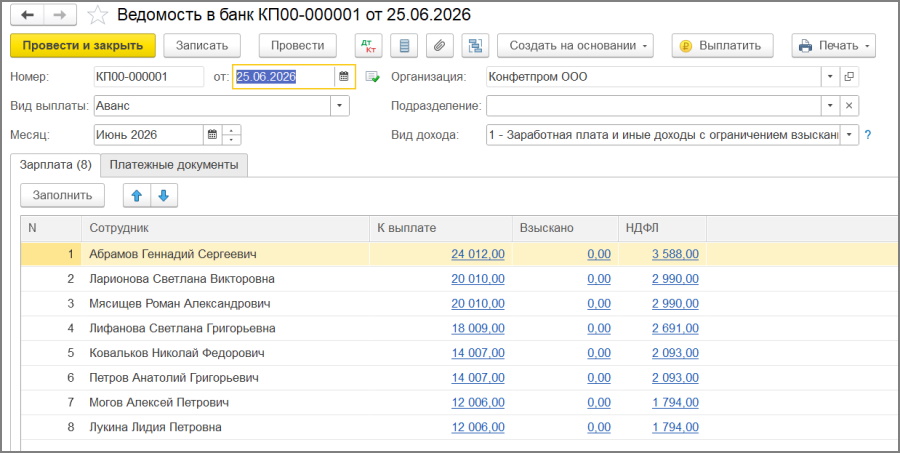Open the Печать dropdown menu
Screen dimensions: 900x453
point(834,46)
